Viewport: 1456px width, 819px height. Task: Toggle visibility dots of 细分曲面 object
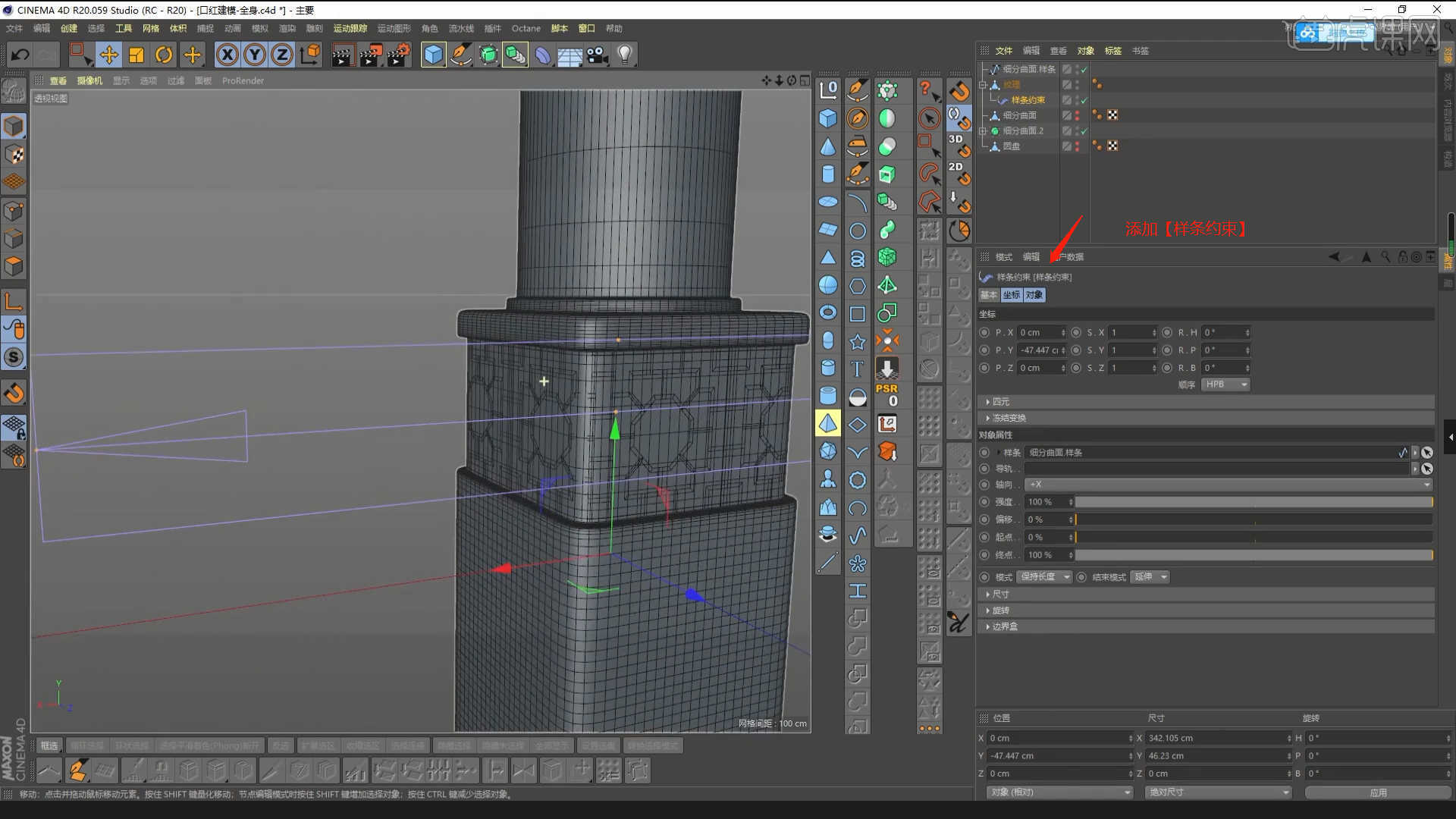pyautogui.click(x=1077, y=115)
